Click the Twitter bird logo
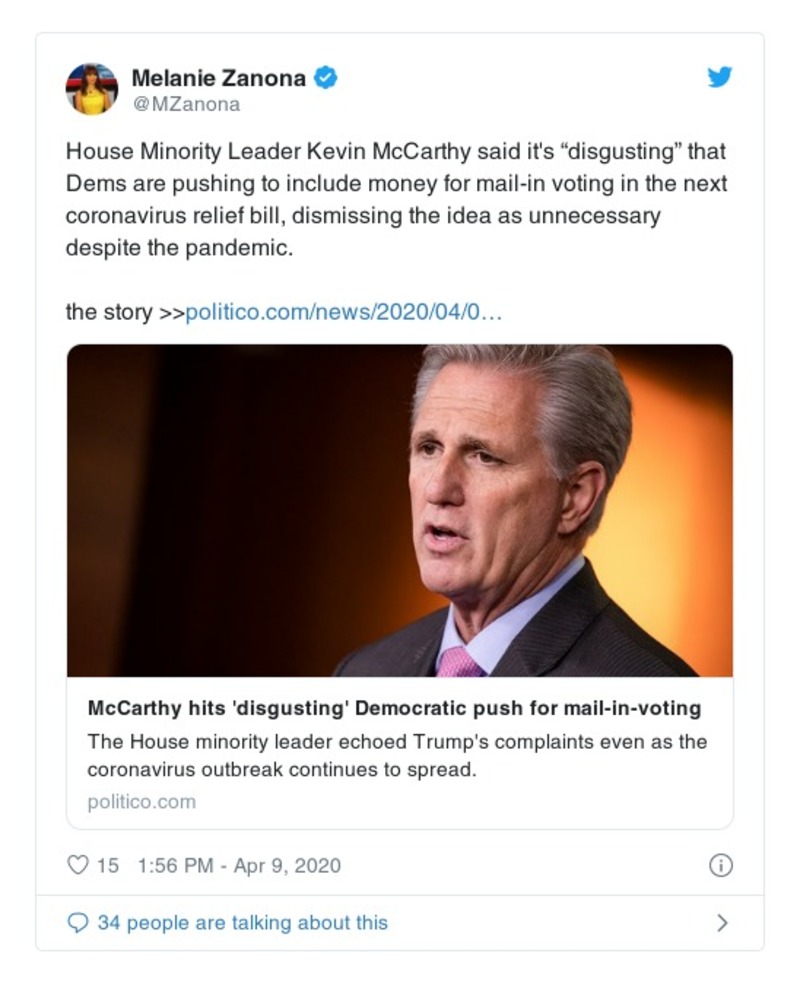This screenshot has width=800, height=982. [719, 78]
